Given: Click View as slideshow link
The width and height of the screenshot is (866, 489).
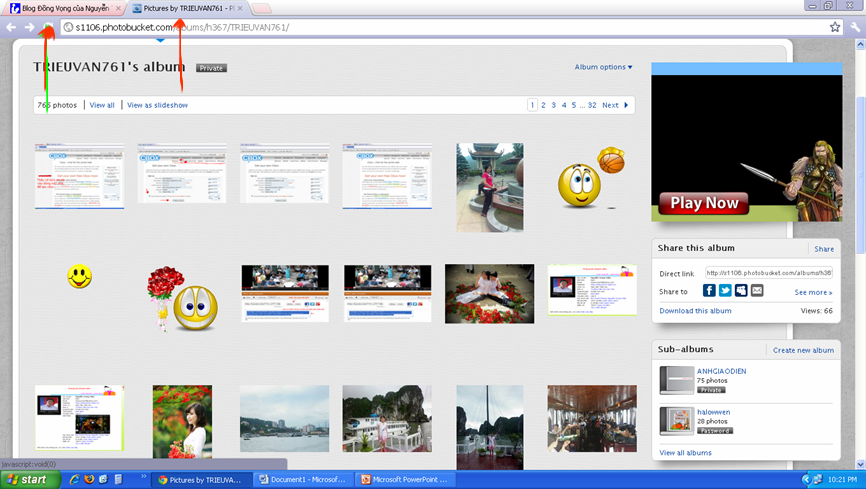Looking at the screenshot, I should [x=157, y=105].
